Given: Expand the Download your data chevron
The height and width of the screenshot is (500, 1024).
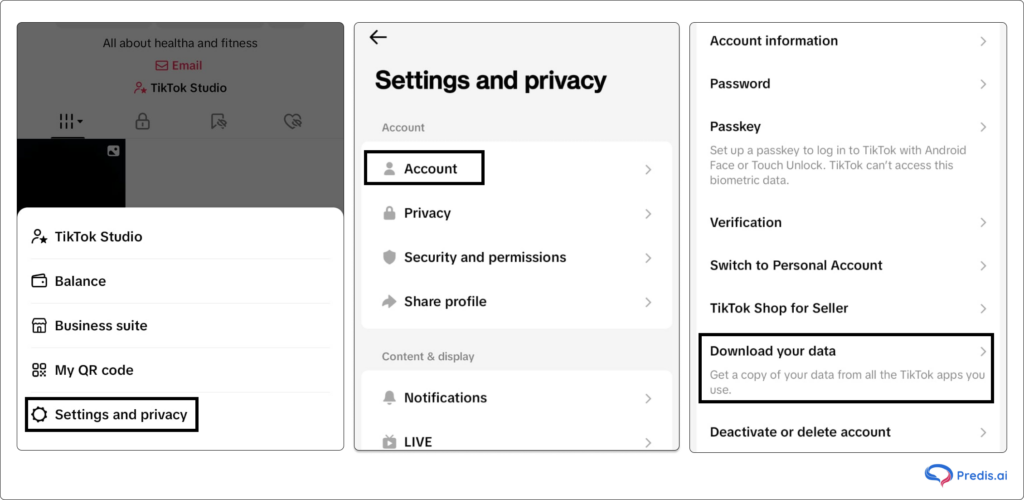Looking at the screenshot, I should [x=983, y=352].
